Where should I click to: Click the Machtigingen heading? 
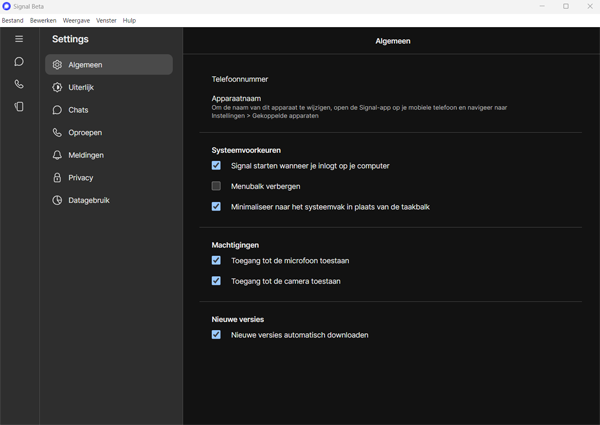click(x=235, y=245)
